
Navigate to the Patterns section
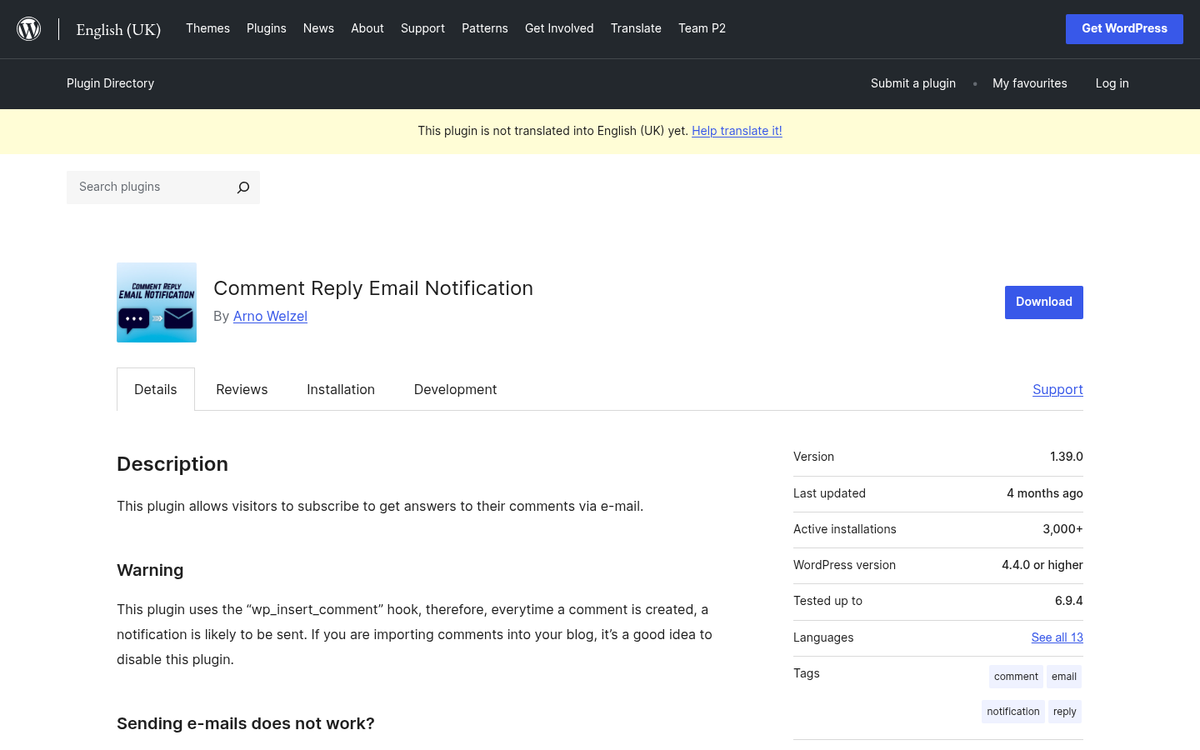point(484,28)
